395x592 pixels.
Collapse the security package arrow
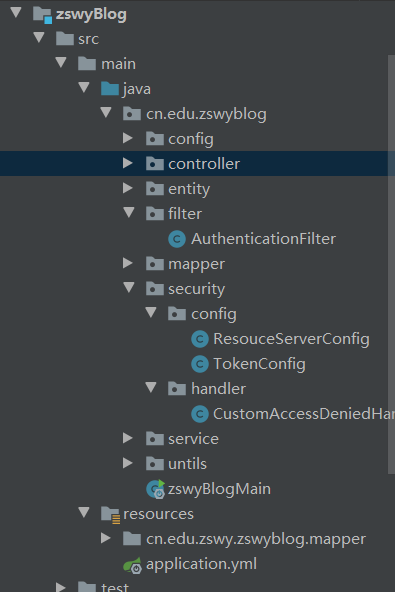click(x=129, y=288)
